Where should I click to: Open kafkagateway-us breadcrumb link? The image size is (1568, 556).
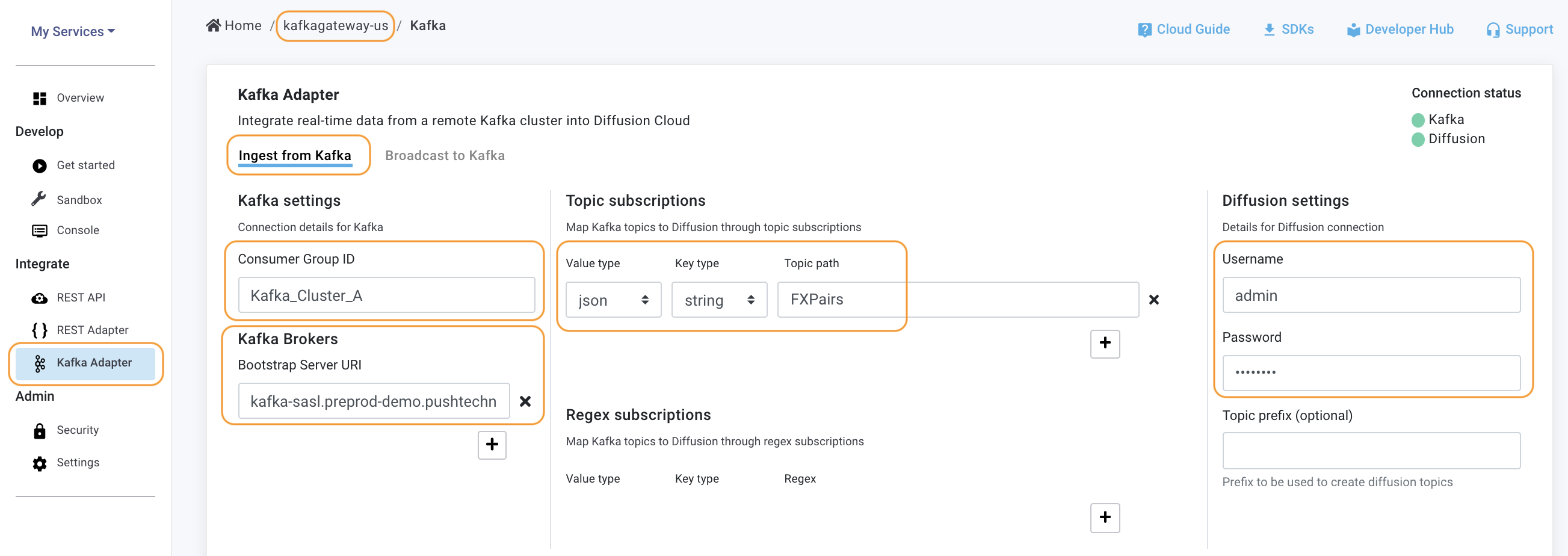tap(335, 26)
